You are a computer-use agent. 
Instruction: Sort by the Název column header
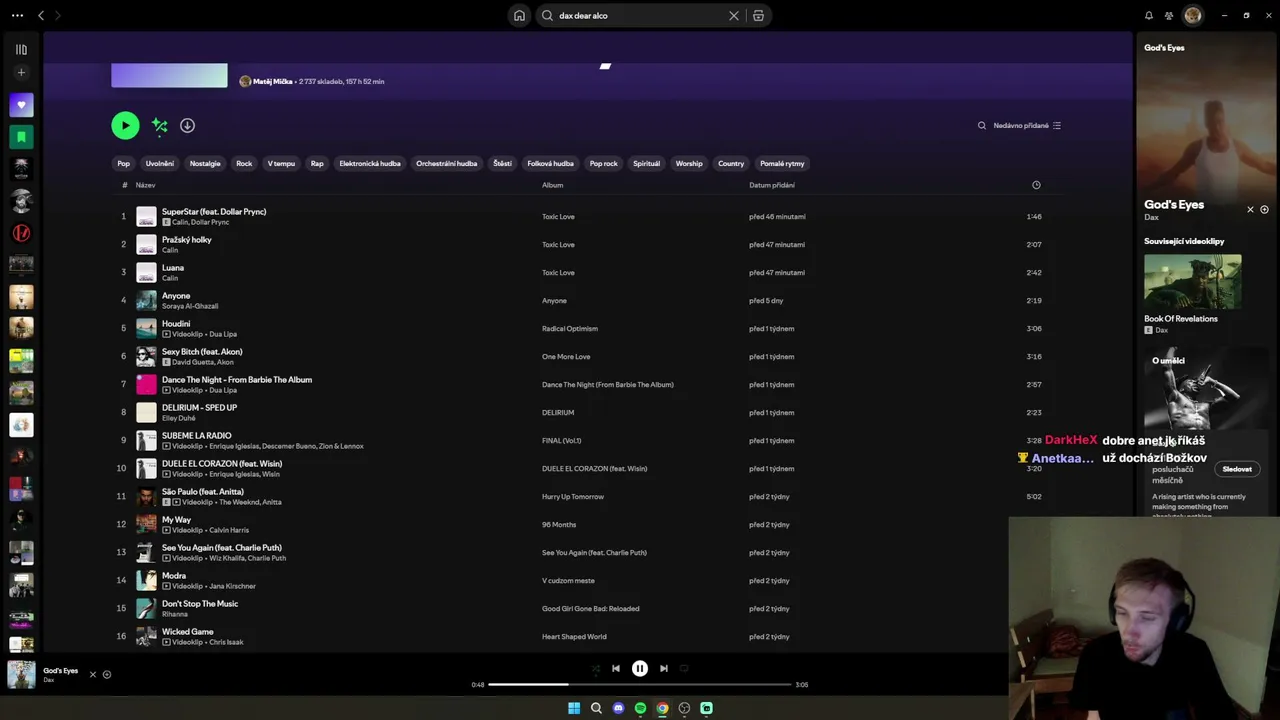tap(146, 185)
